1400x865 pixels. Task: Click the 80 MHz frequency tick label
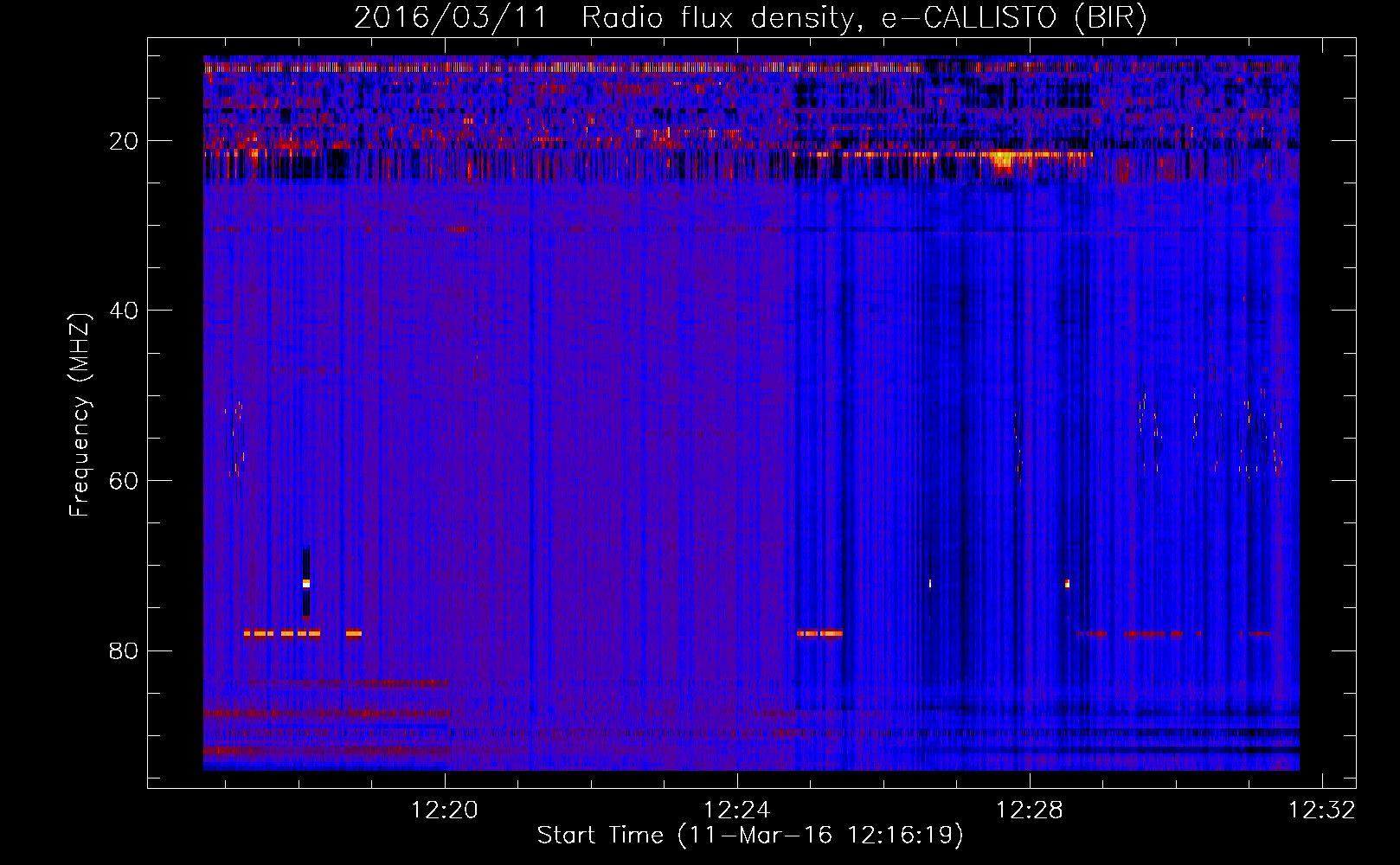(124, 650)
